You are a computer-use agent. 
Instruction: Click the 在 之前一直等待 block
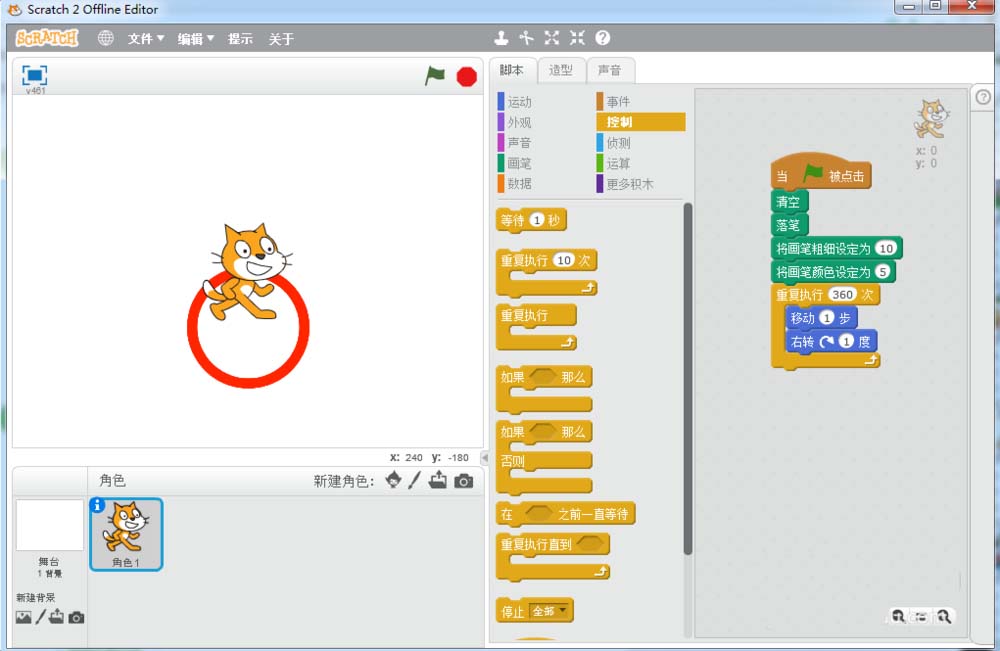565,514
